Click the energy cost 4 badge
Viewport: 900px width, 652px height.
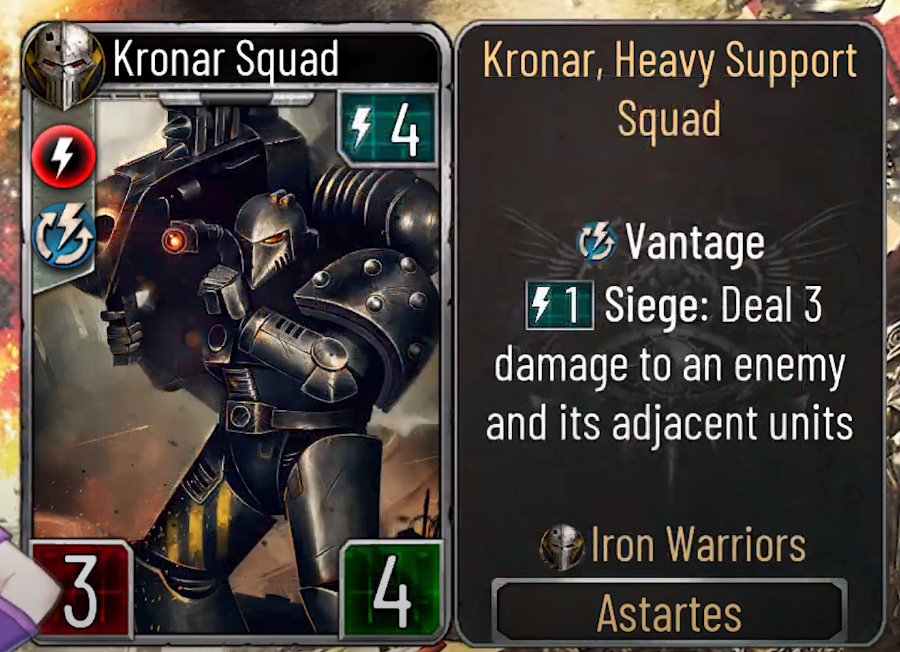387,129
